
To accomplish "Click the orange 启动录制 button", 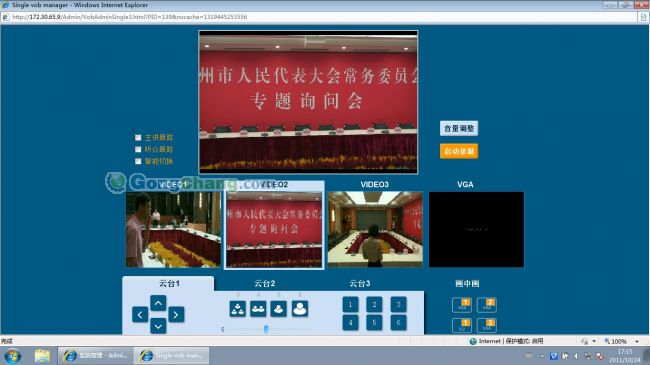I will (459, 151).
